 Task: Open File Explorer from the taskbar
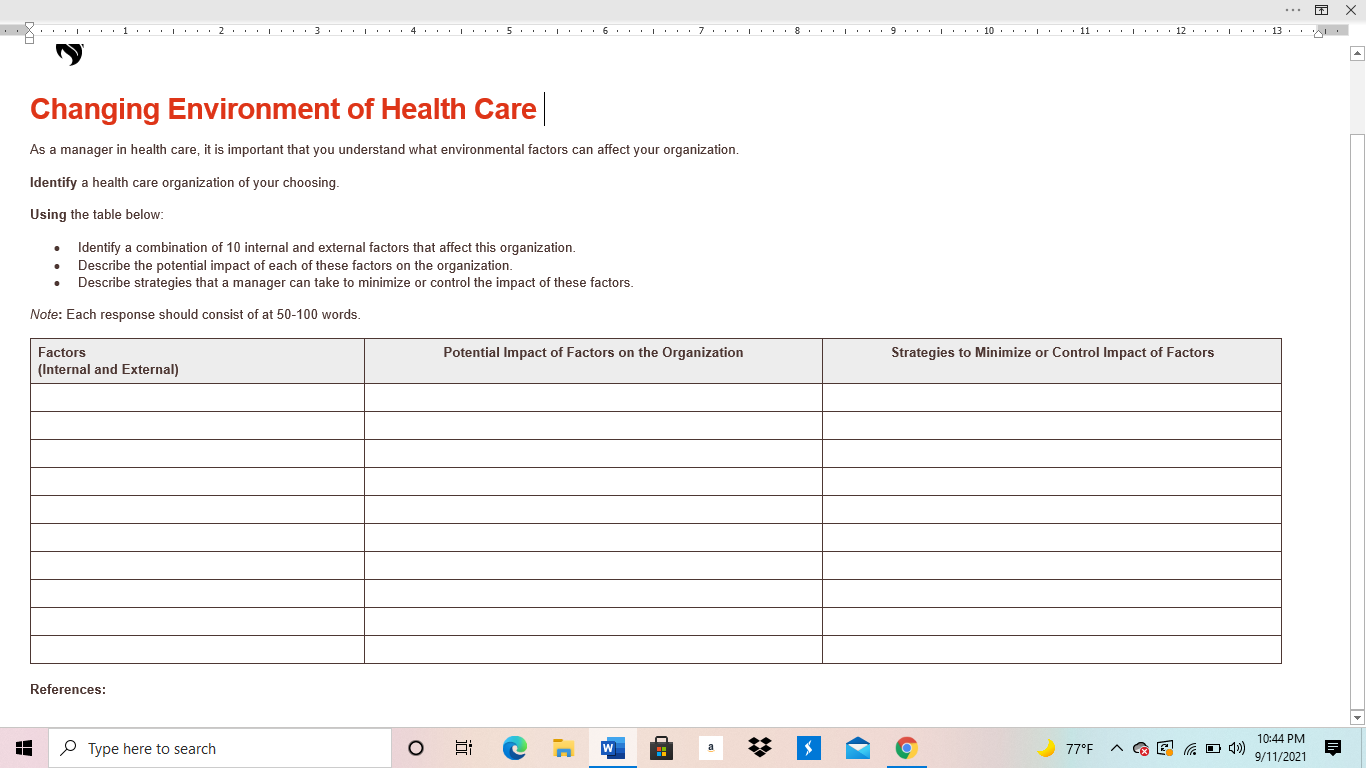coord(563,748)
